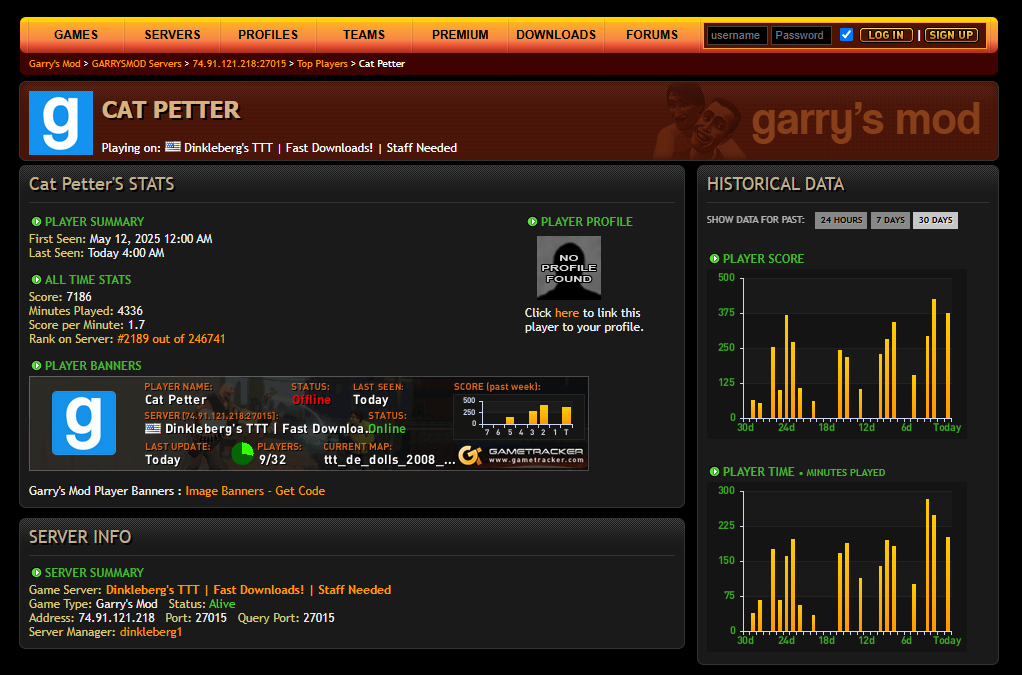The height and width of the screenshot is (675, 1022).
Task: Click the GameTracker logo in the banner
Action: tap(520, 455)
